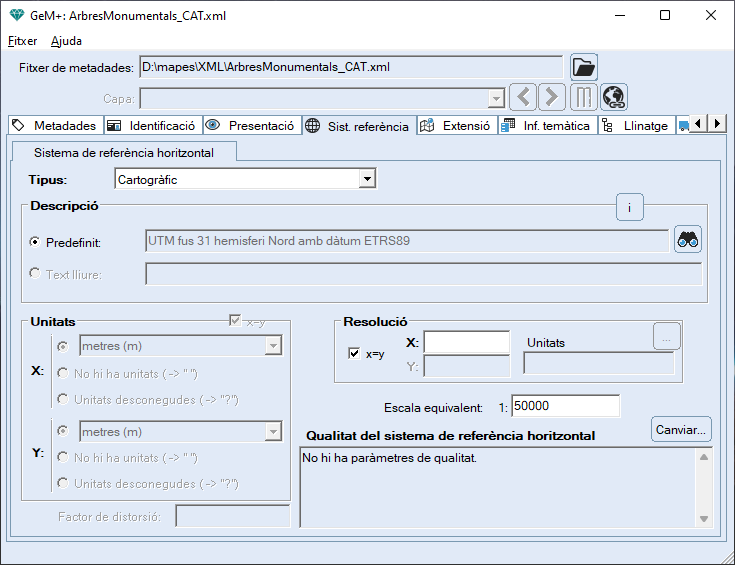Toggle Unitats x=y checkbox
This screenshot has height=565, width=735.
(x=235, y=320)
